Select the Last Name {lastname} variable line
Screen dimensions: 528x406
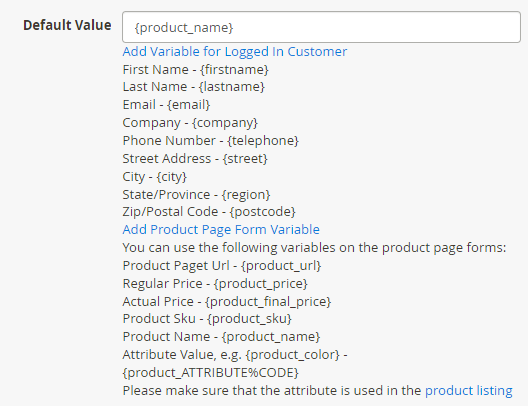point(194,87)
